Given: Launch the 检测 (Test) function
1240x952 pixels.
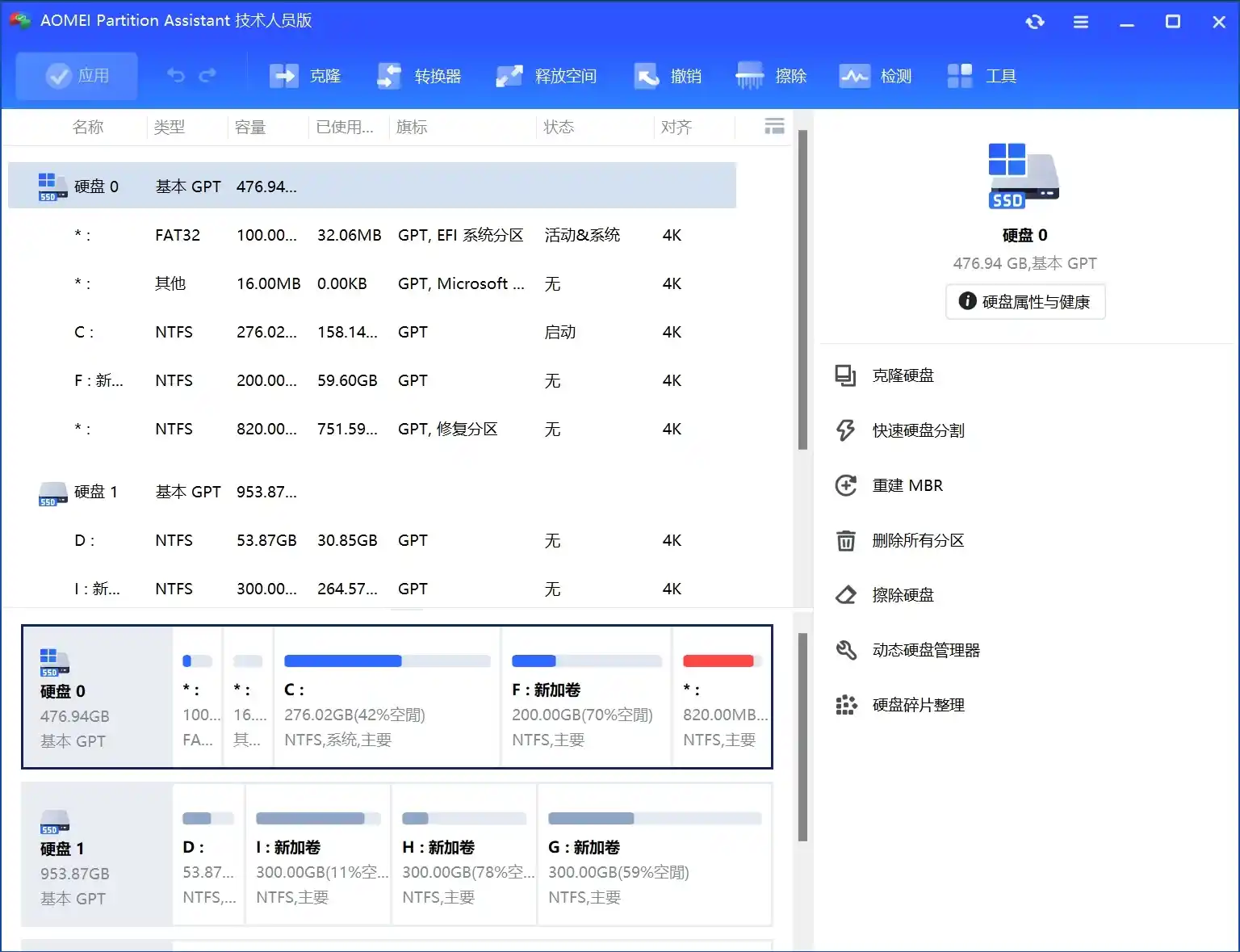Looking at the screenshot, I should click(876, 75).
